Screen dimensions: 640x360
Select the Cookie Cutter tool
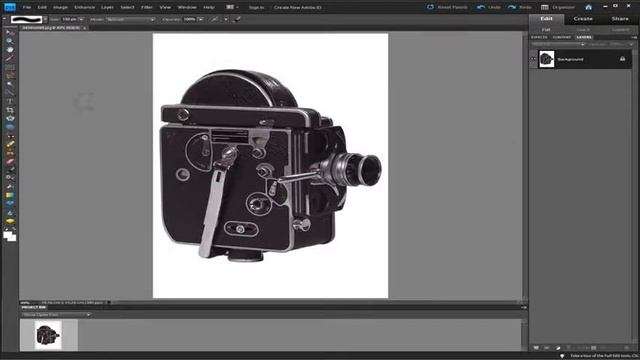click(x=10, y=118)
